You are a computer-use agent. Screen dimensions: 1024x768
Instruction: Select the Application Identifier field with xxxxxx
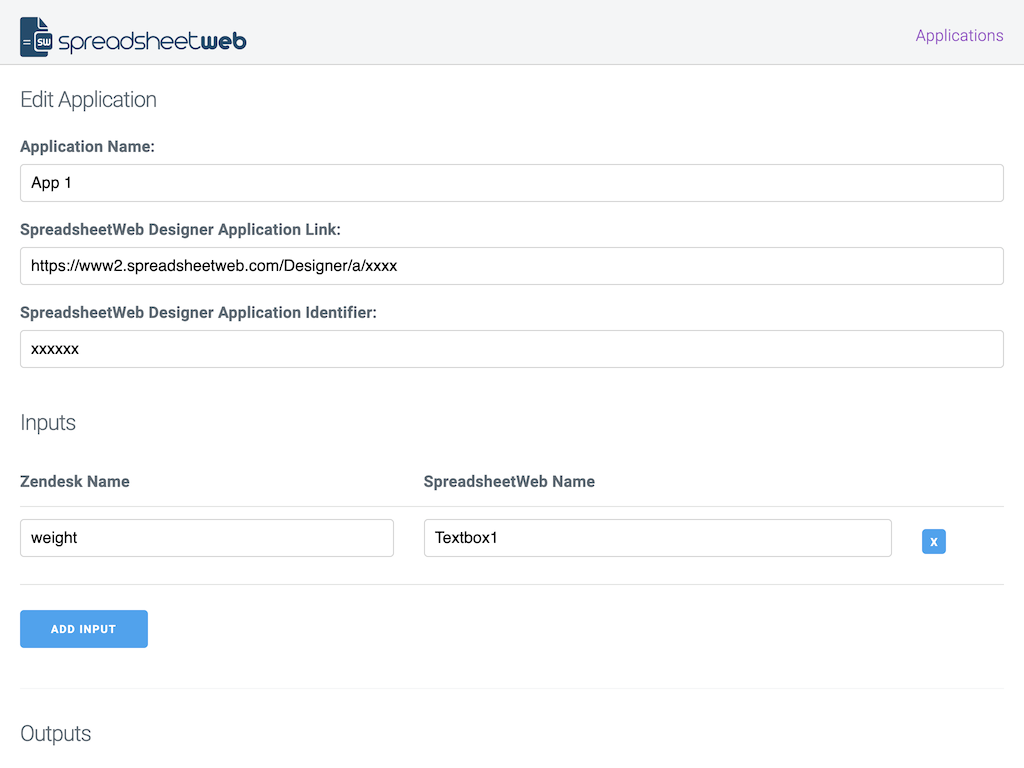click(x=511, y=349)
